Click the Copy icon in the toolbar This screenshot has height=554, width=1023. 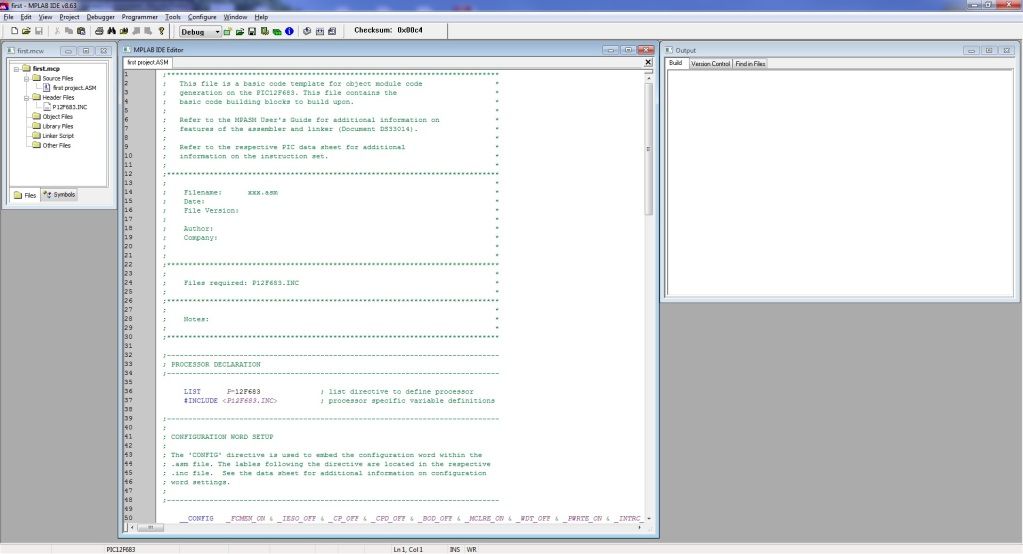(x=69, y=31)
